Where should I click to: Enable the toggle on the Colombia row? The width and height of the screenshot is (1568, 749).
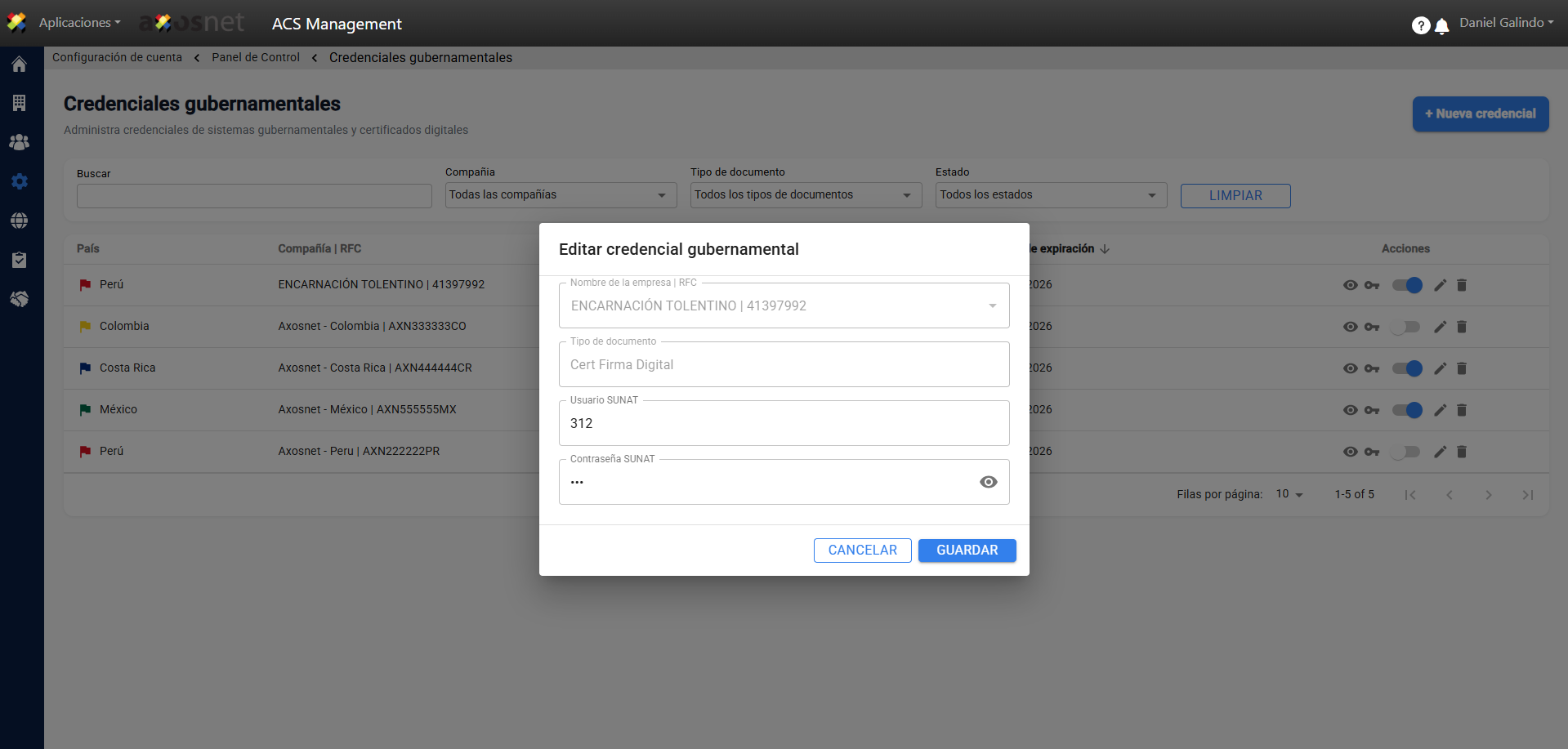coord(1405,327)
